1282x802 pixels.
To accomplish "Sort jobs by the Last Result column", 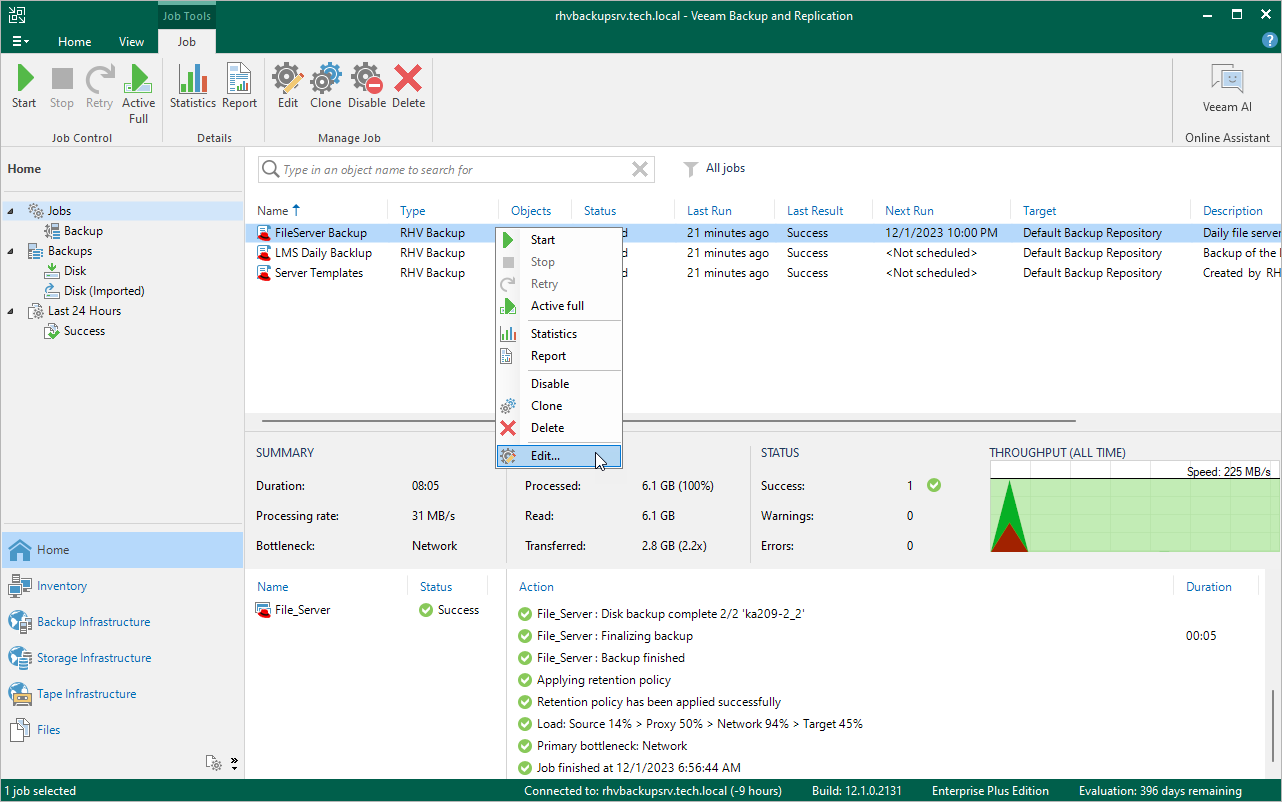I will pos(824,211).
